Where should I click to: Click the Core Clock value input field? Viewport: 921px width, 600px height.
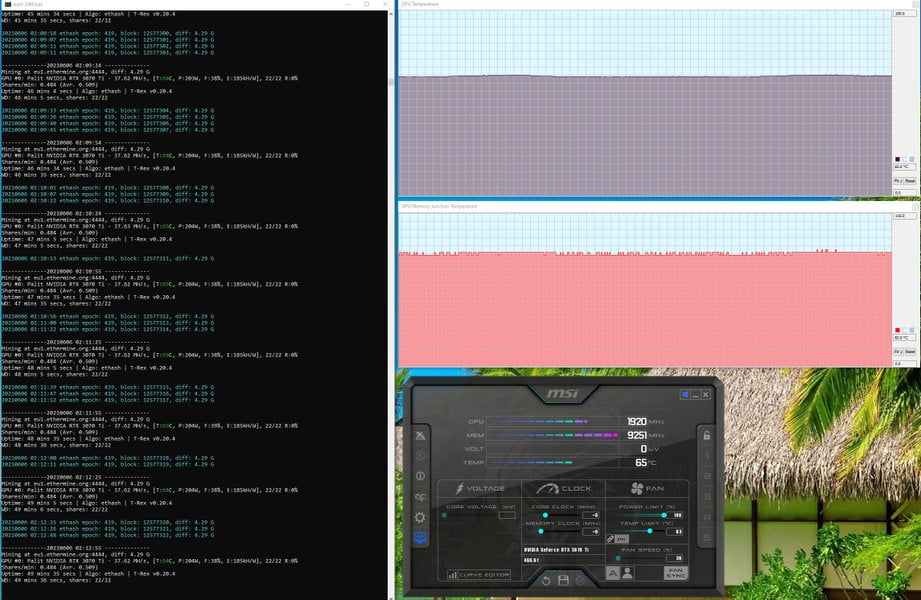[x=591, y=515]
